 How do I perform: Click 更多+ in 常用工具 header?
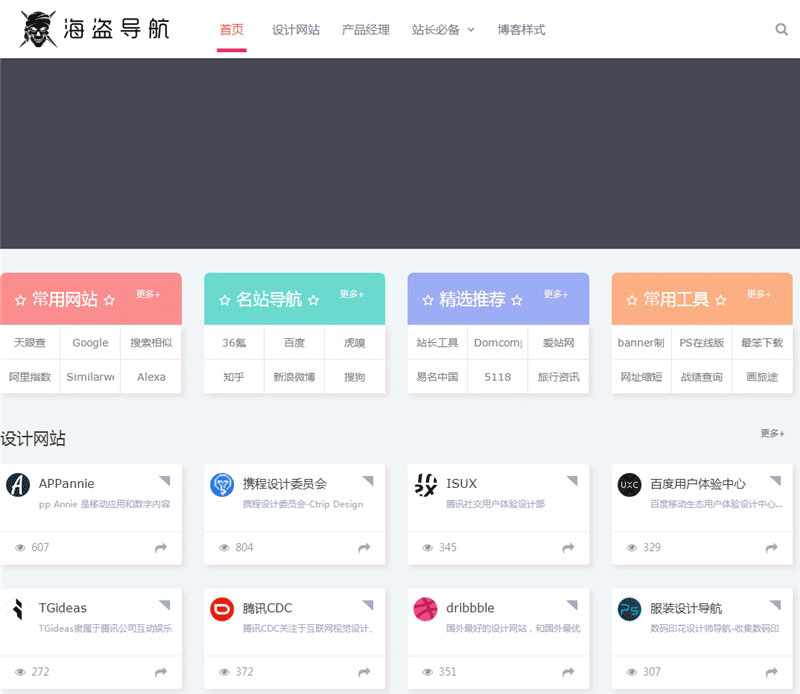point(759,294)
